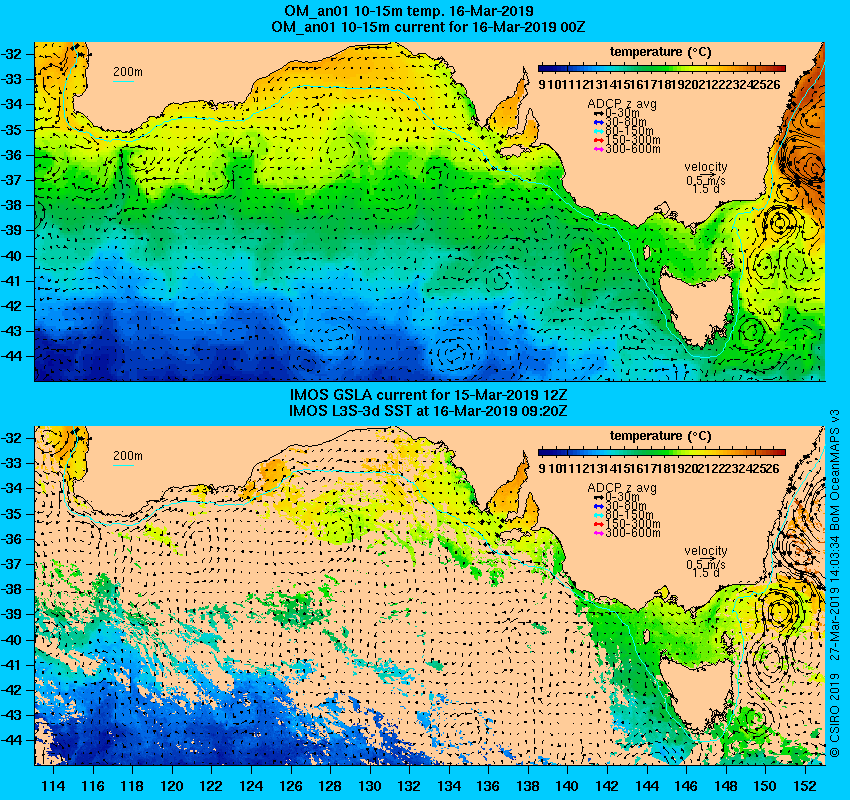Click the 'velocity' label in the IMOS panel
Viewport: 850px width, 800px height.
tap(706, 551)
